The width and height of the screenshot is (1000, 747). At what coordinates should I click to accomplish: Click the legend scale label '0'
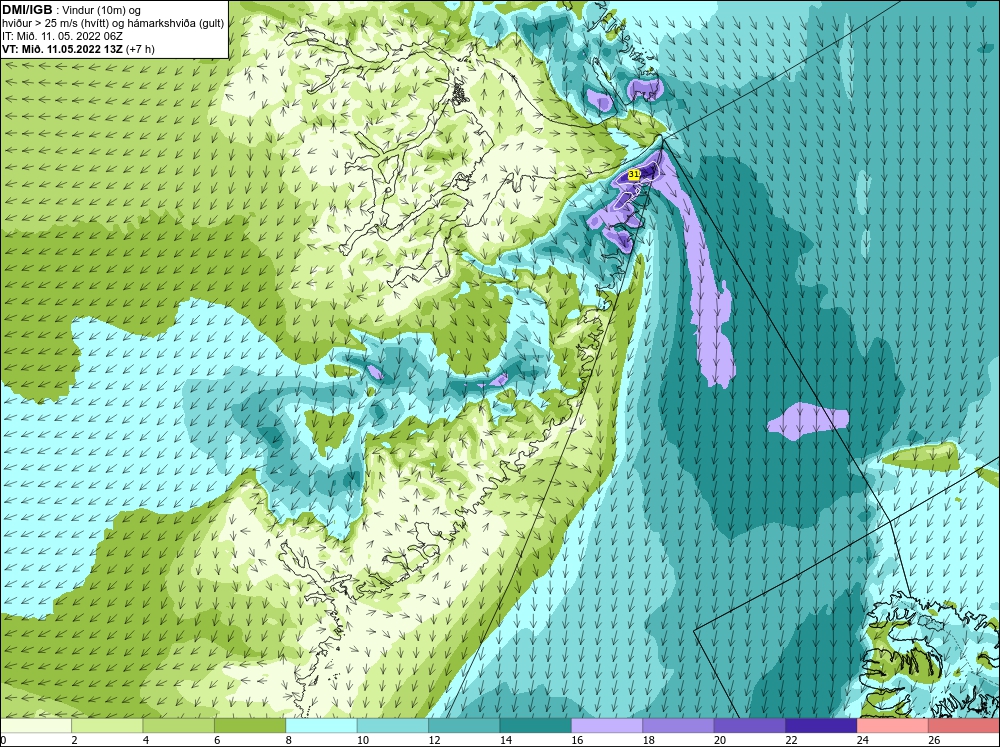pyautogui.click(x=3, y=740)
